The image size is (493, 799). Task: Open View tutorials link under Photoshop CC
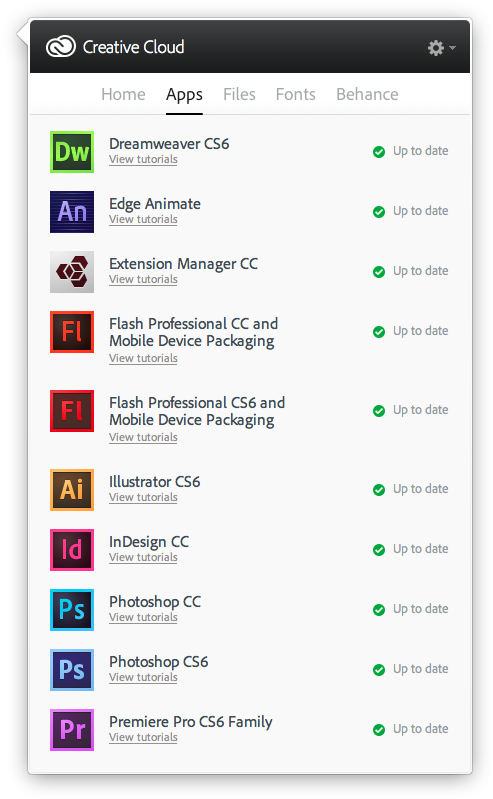coord(143,618)
